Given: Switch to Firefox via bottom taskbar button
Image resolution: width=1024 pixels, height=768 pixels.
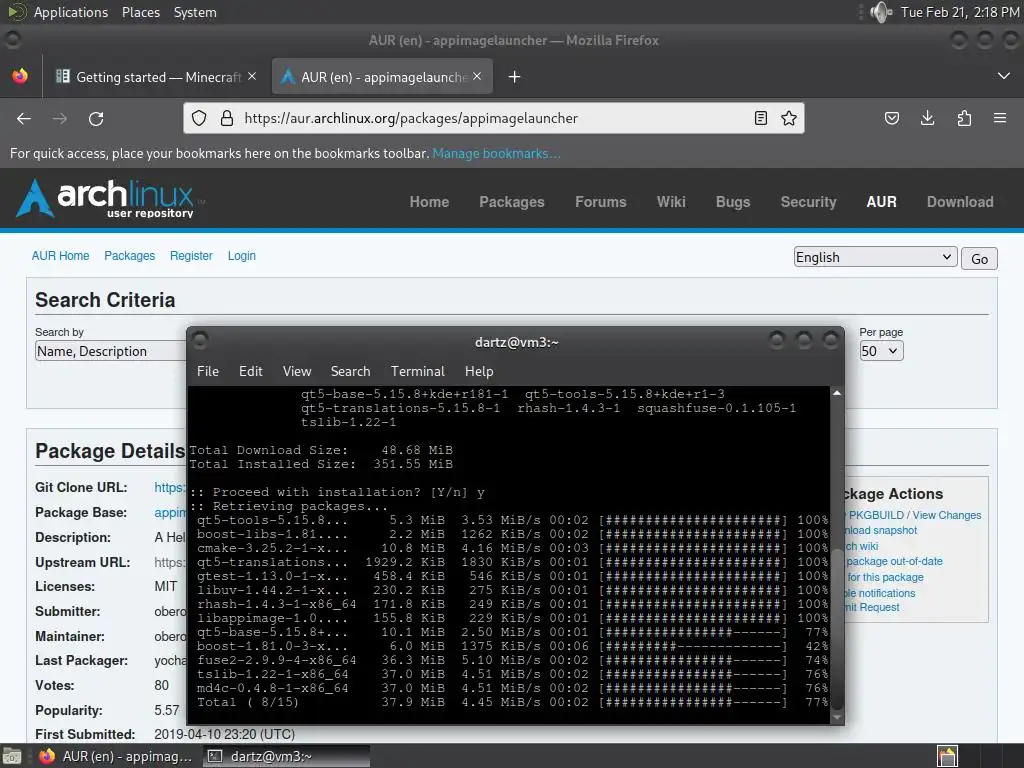Looking at the screenshot, I should (116, 756).
